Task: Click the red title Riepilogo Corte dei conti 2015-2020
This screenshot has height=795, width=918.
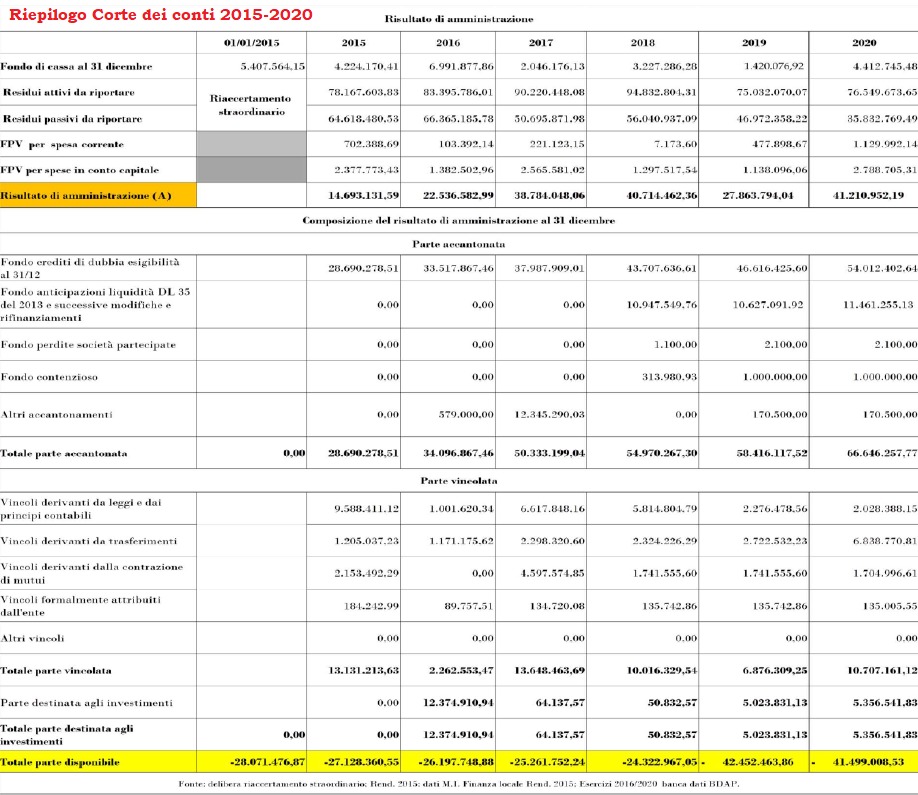Action: [x=161, y=15]
